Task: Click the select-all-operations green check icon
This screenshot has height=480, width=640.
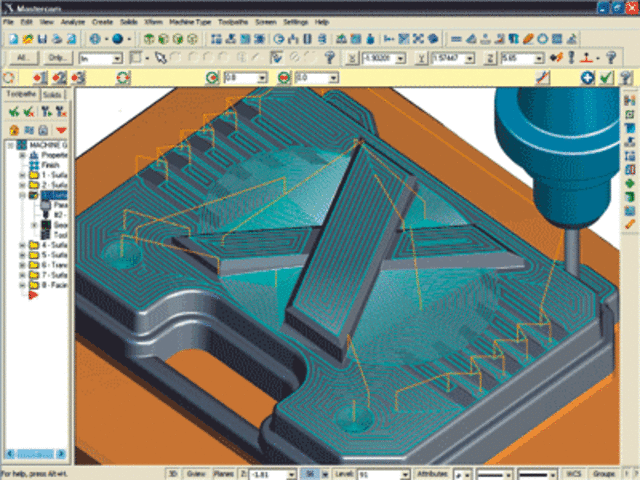Action: 14,111
